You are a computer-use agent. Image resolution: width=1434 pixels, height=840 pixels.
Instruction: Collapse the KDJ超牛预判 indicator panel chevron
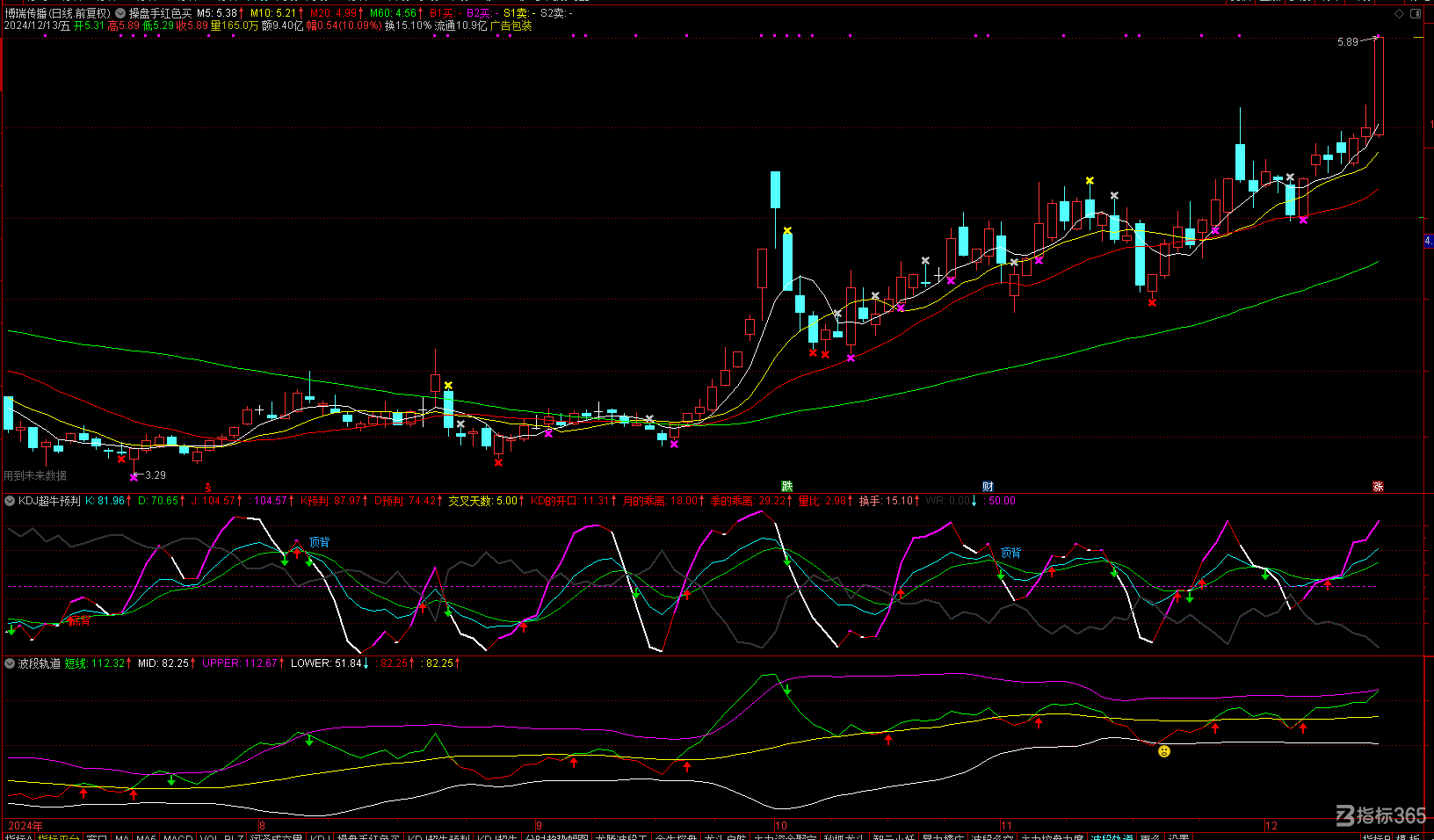11,501
